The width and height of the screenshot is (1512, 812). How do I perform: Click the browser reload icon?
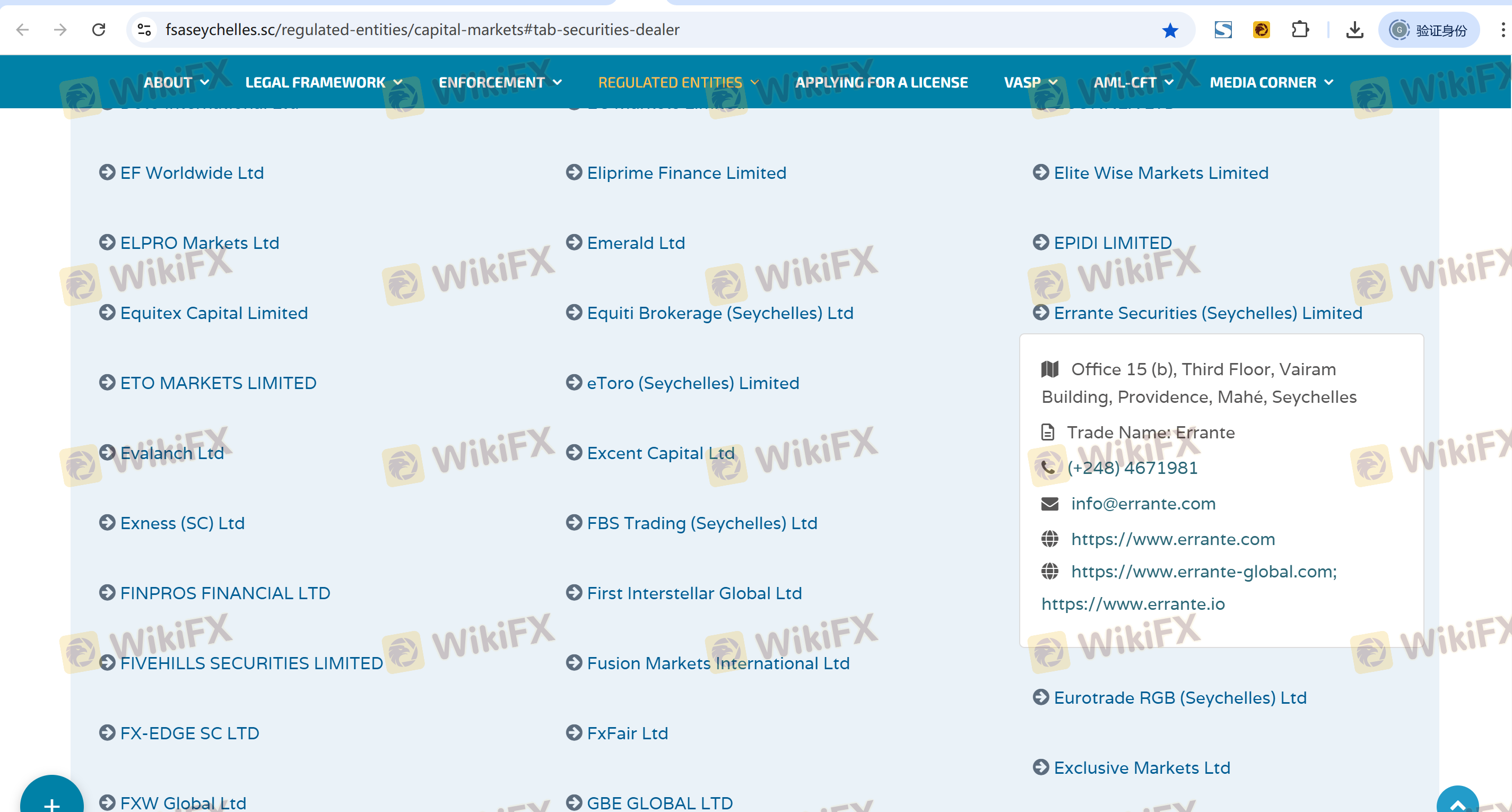coord(99,29)
